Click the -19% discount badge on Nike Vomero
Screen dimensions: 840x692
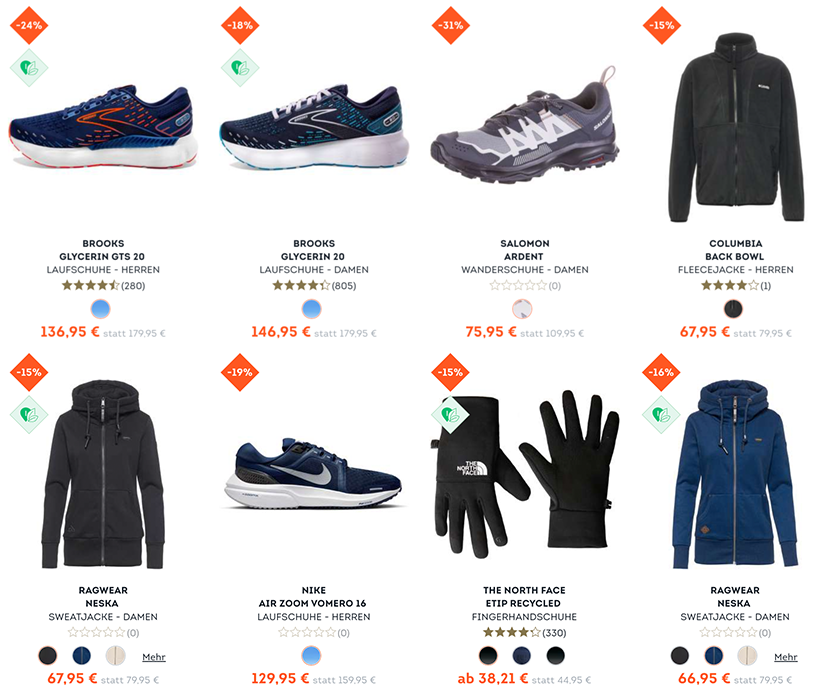point(240,372)
